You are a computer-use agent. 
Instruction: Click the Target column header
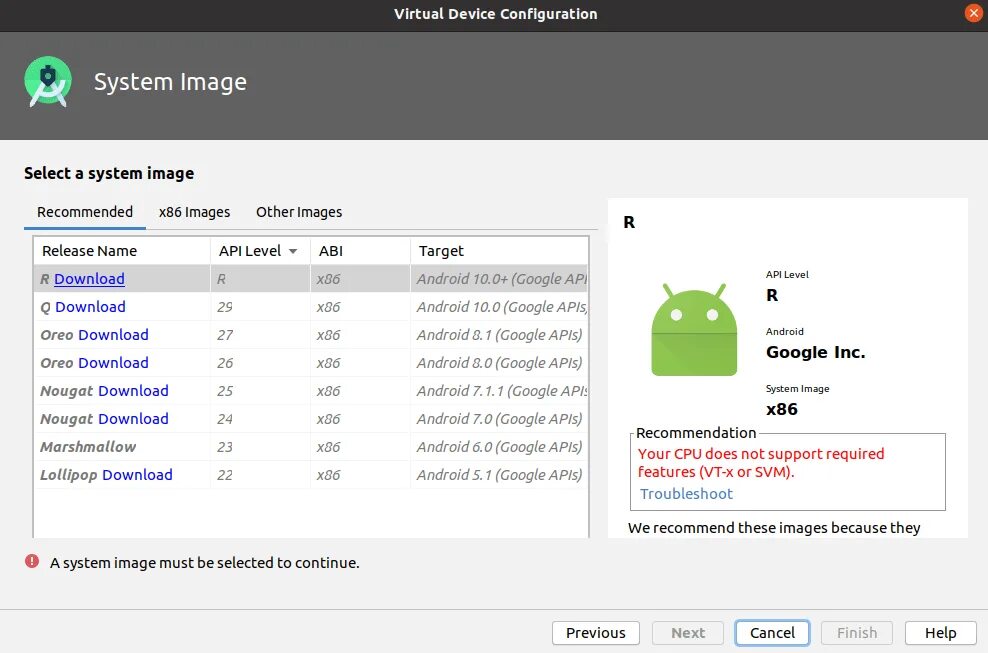coord(441,251)
